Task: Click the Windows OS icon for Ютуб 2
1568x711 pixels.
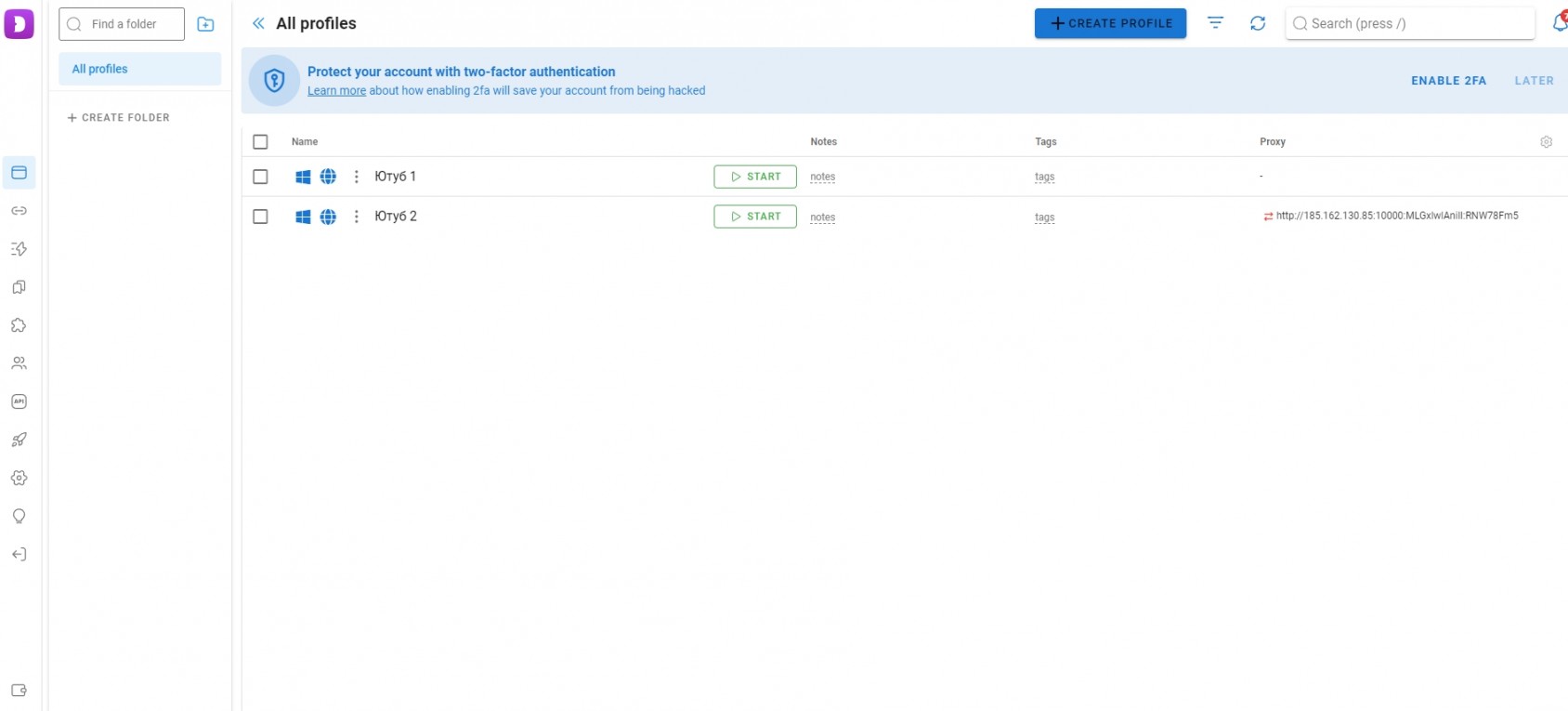Action: point(303,217)
